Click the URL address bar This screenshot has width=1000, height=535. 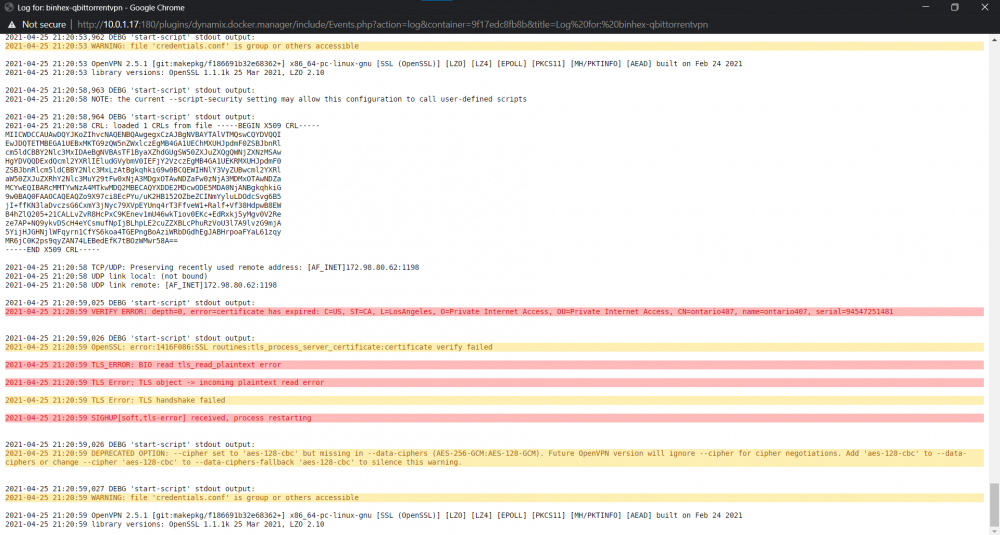[x=392, y=24]
